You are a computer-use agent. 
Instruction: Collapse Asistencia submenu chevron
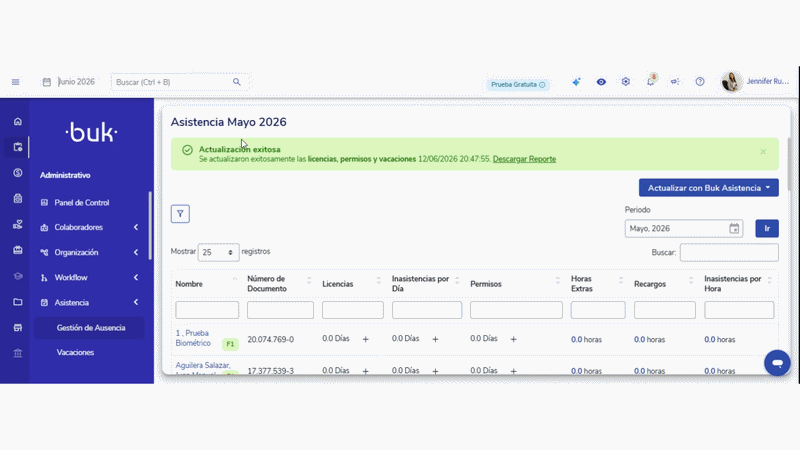coord(136,303)
